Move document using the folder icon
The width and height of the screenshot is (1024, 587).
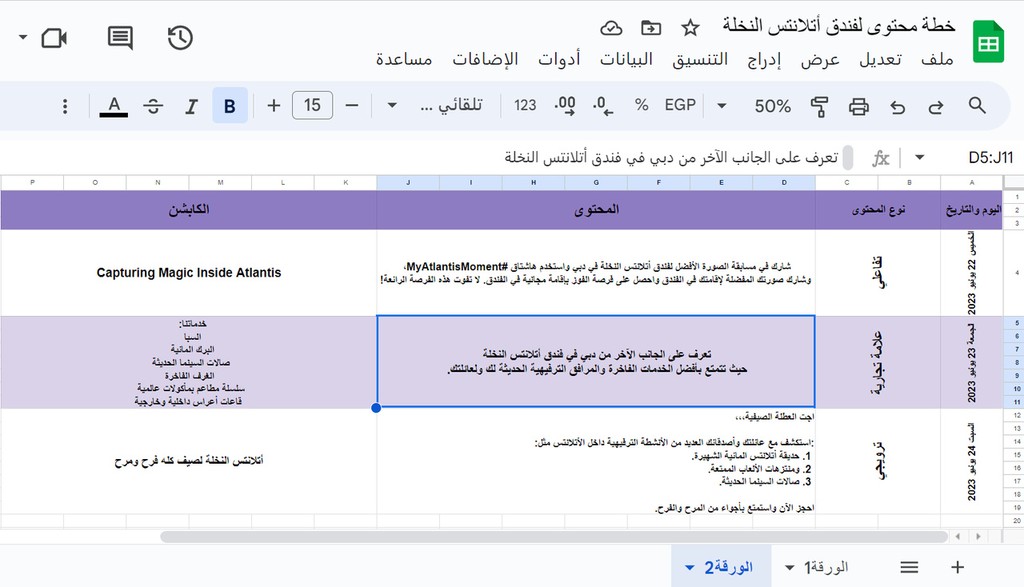coord(650,28)
